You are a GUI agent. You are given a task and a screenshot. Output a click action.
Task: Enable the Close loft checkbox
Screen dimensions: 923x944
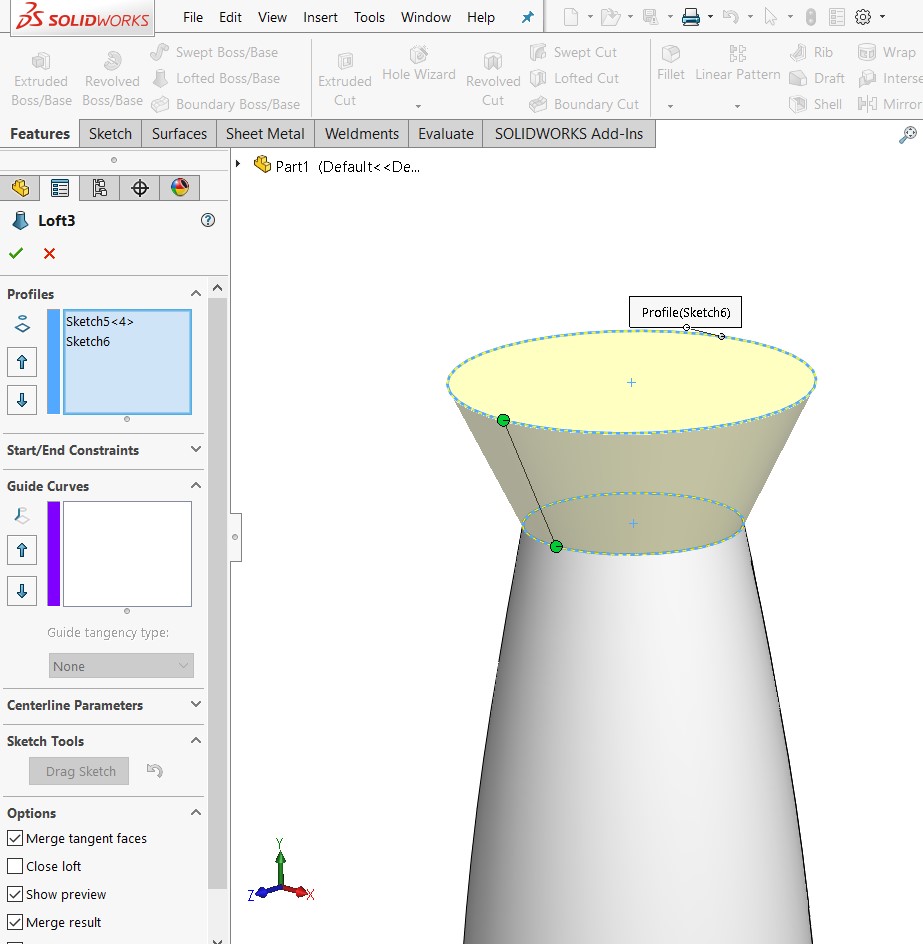15,867
